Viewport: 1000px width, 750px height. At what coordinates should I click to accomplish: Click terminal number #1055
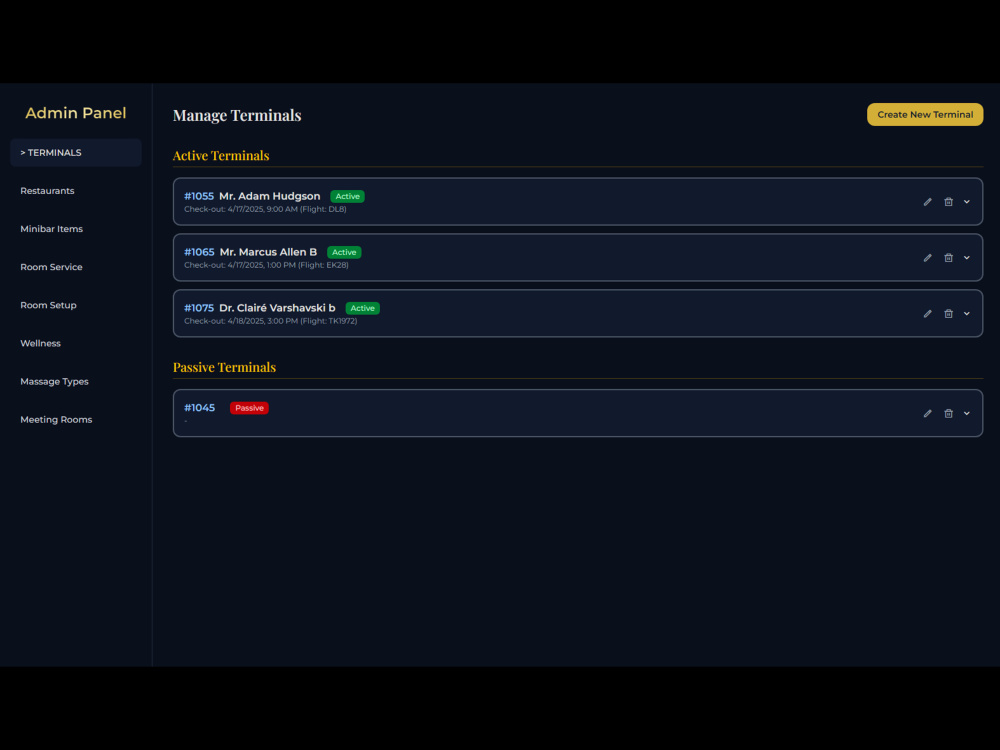(x=199, y=196)
